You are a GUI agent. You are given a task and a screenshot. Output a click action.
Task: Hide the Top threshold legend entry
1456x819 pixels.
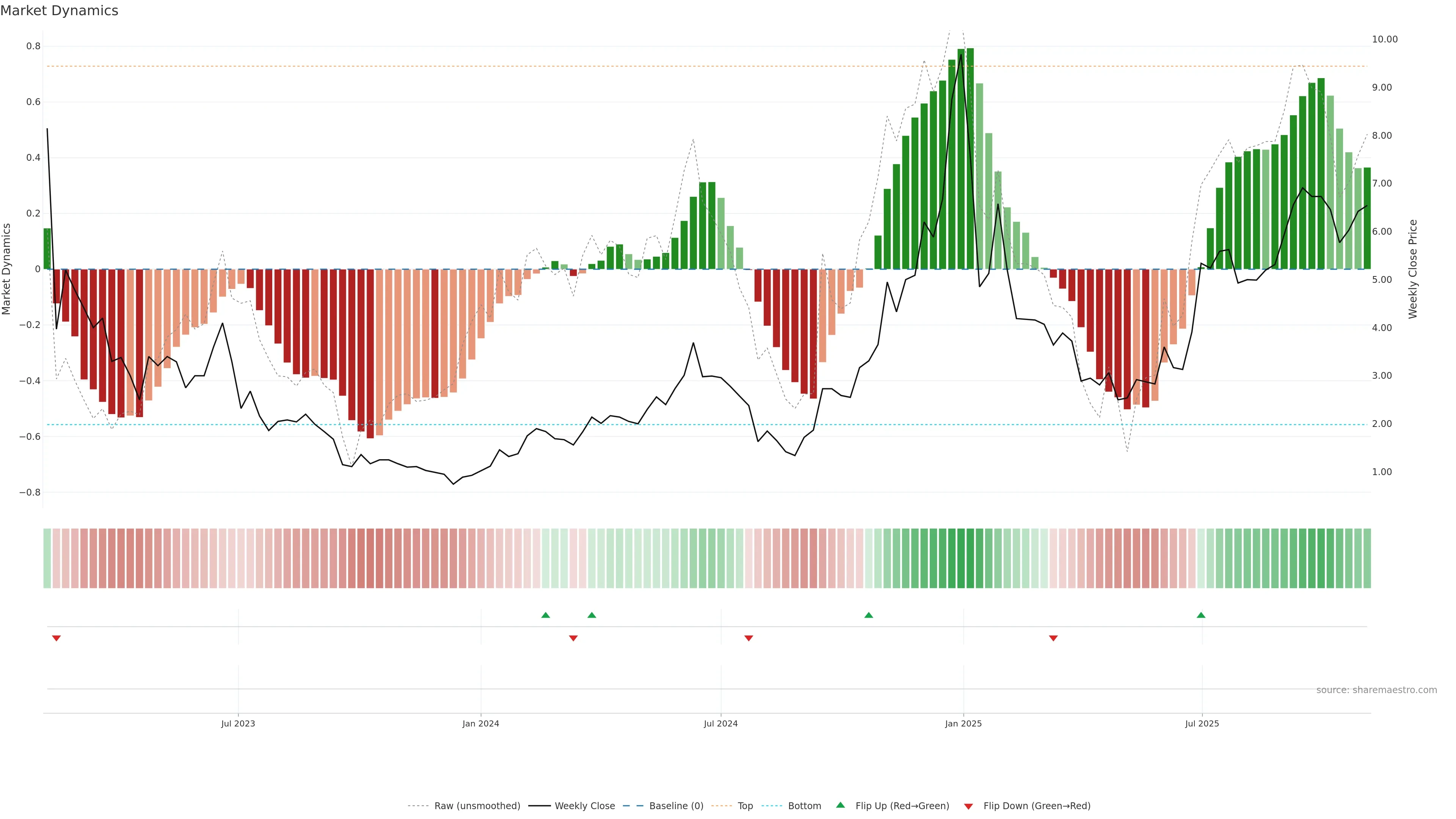pos(745,806)
